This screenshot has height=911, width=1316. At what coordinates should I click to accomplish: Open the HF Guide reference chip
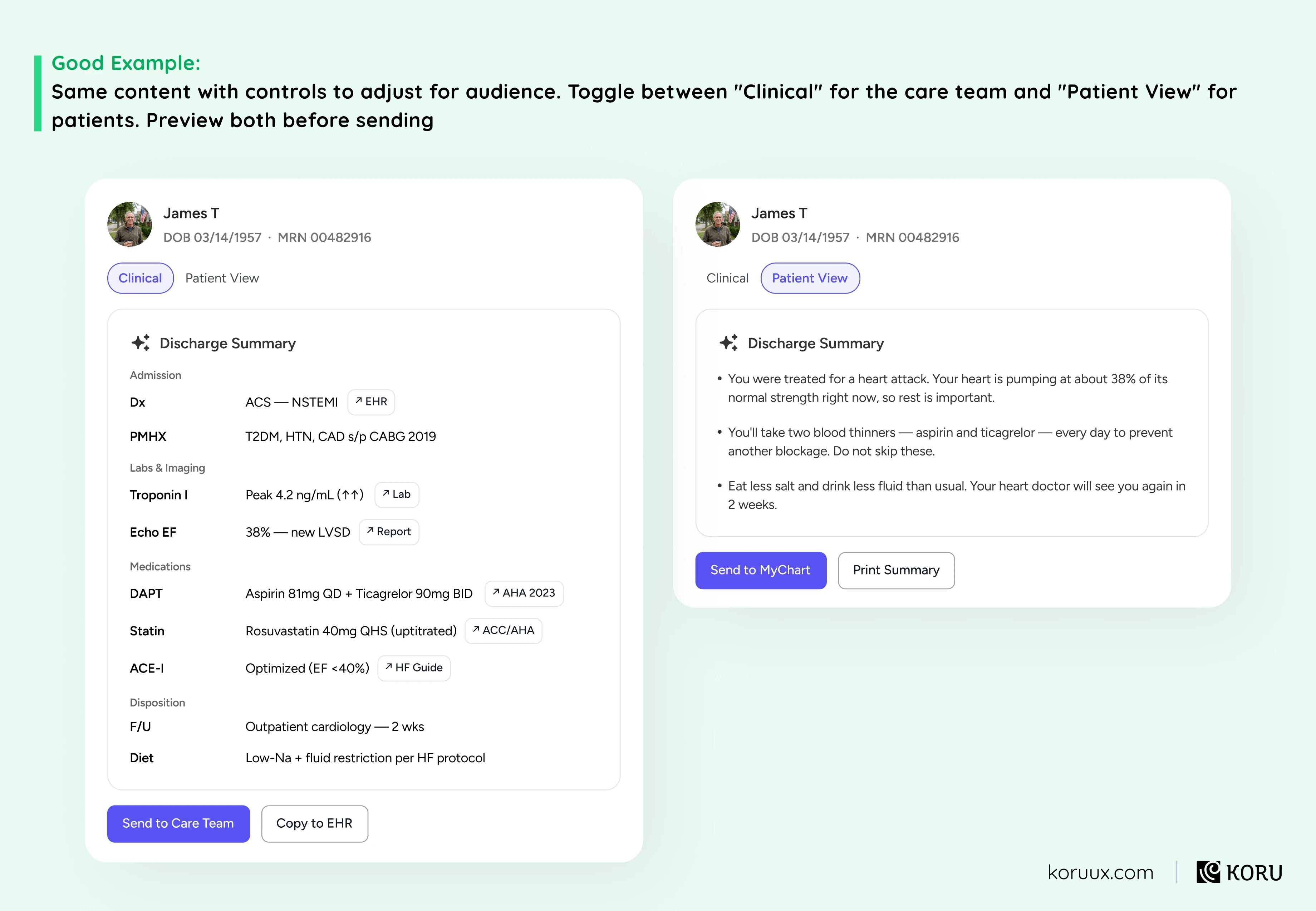click(x=414, y=668)
